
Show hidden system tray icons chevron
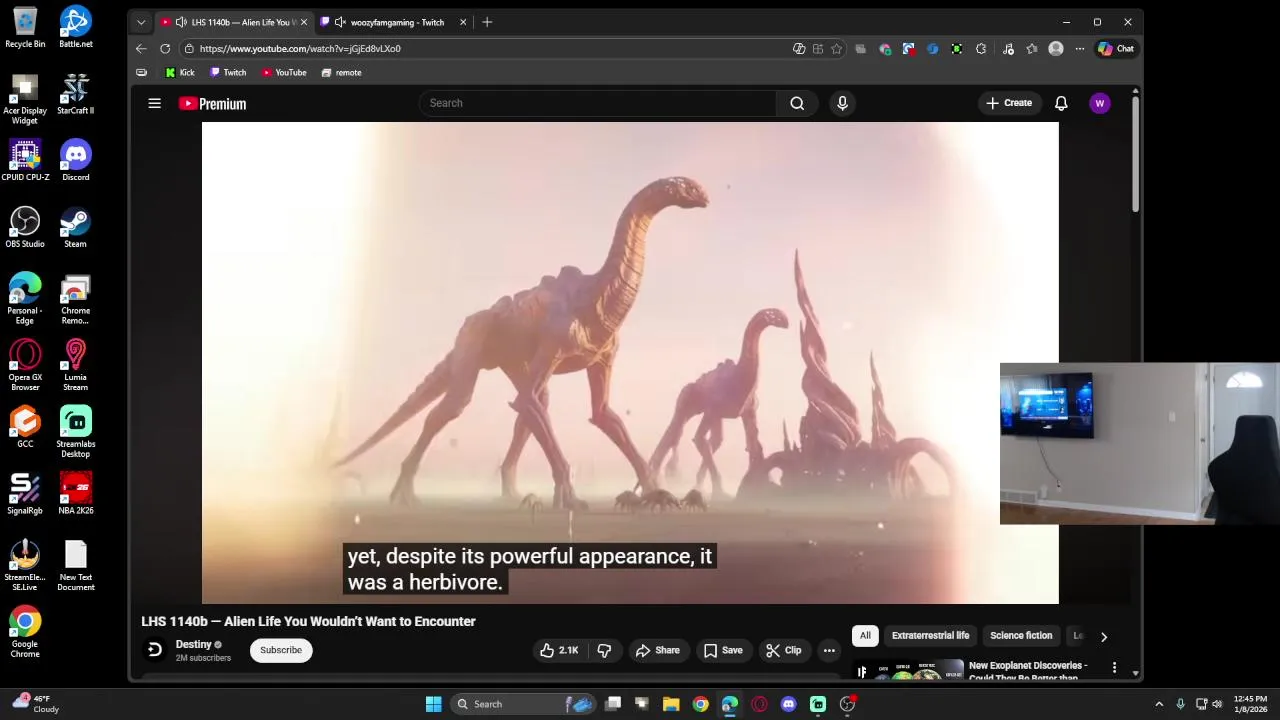(1159, 704)
